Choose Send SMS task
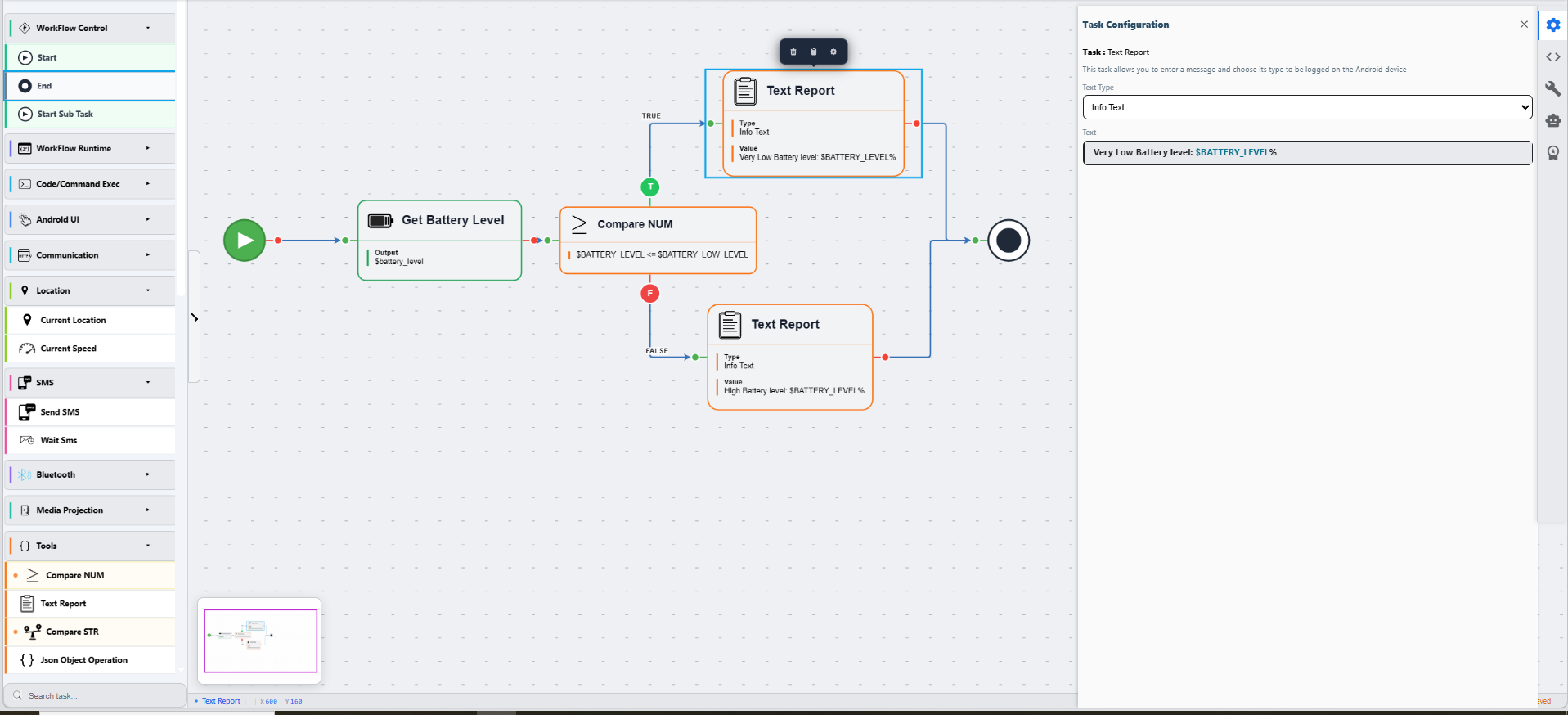 coord(90,412)
